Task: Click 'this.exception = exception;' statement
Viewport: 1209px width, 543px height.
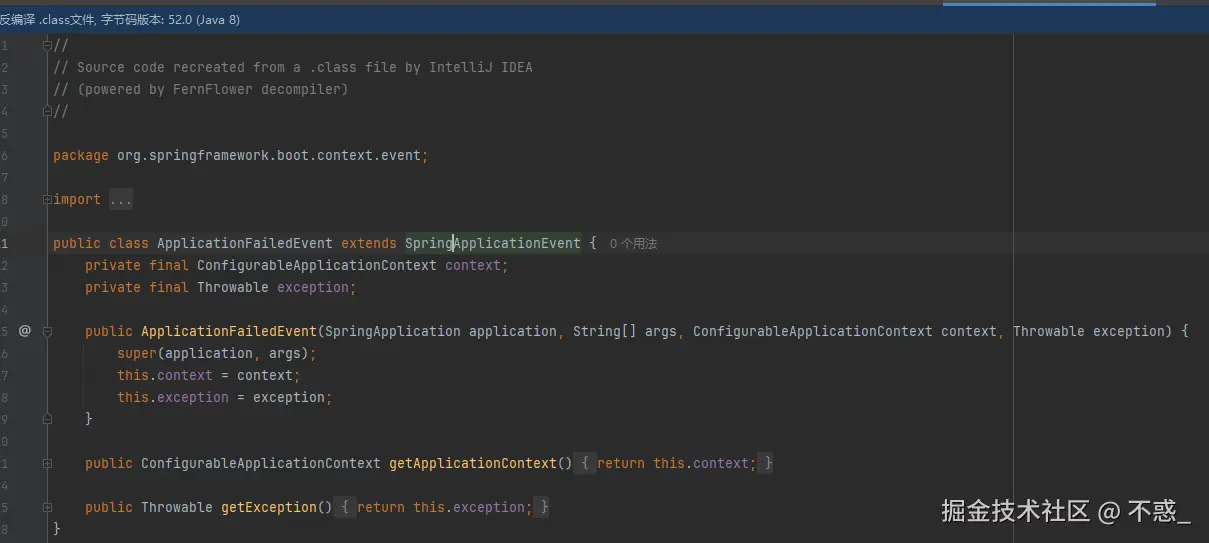Action: pos(225,397)
